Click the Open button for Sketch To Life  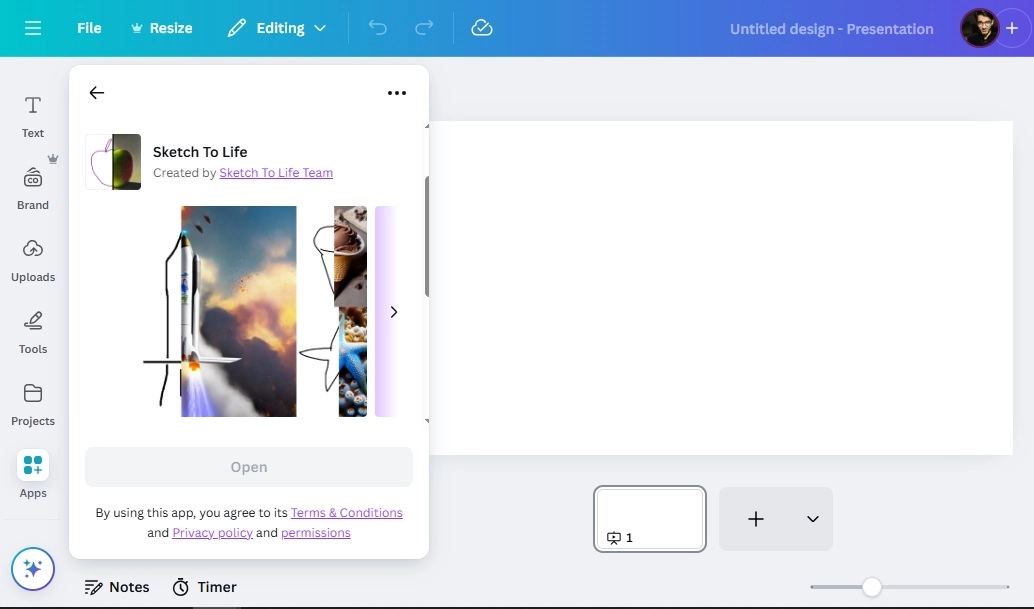tap(248, 466)
